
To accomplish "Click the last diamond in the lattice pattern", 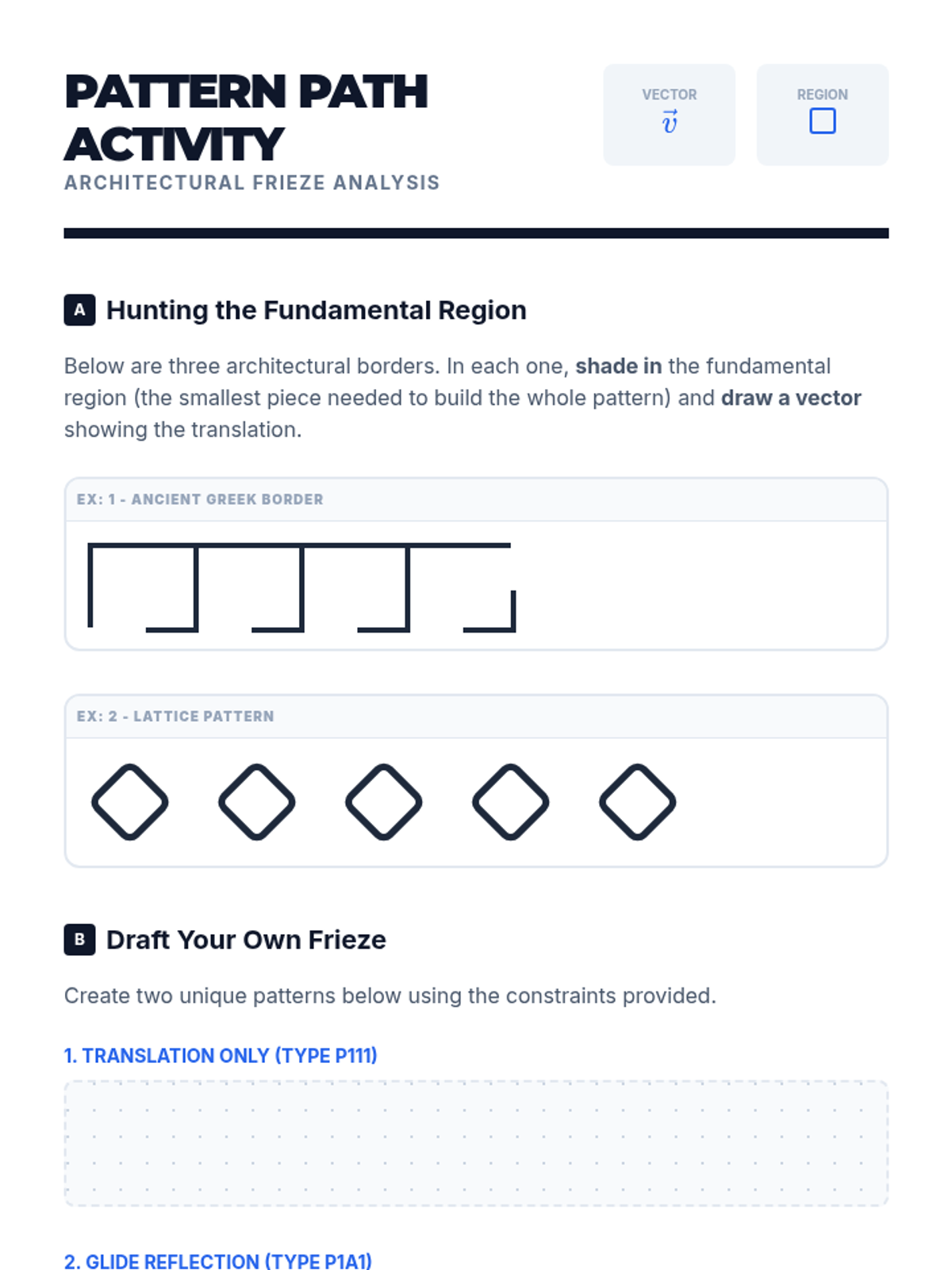I will click(x=638, y=802).
